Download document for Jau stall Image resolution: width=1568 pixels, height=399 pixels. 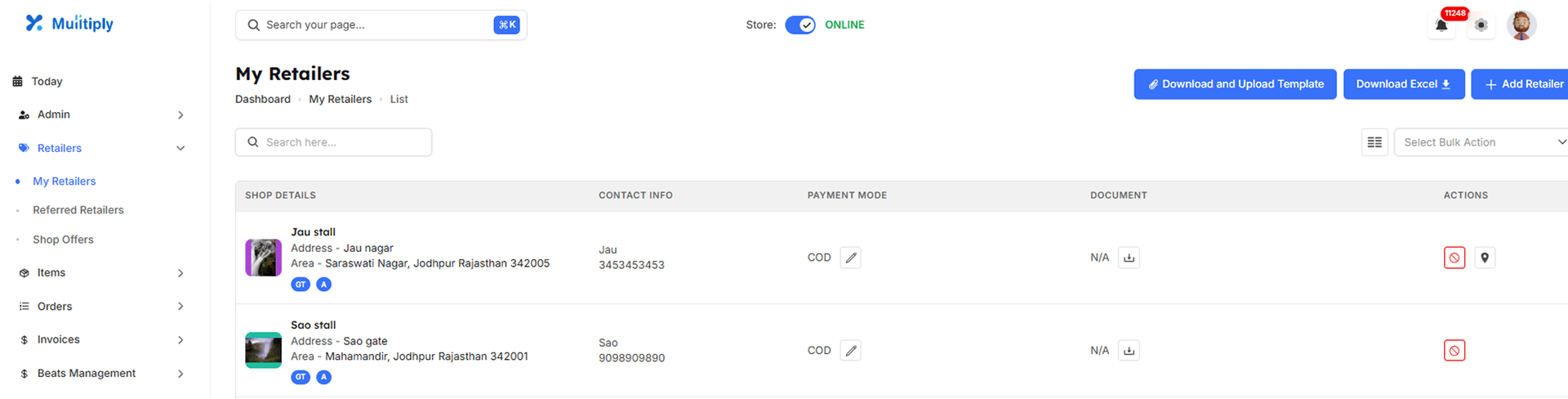click(1129, 258)
